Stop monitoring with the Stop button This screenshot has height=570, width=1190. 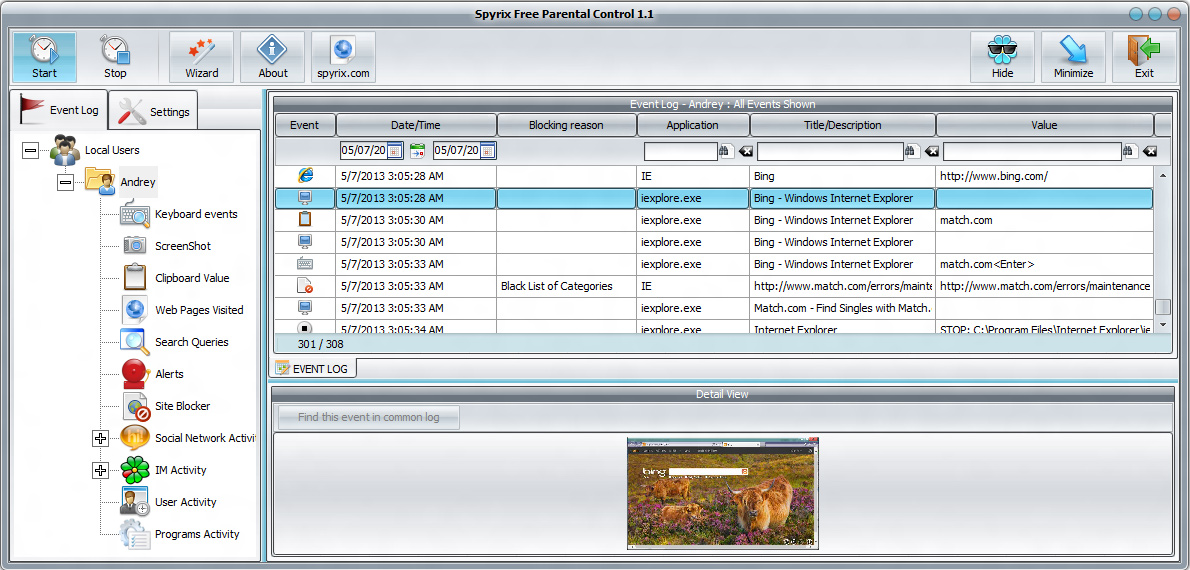[115, 57]
